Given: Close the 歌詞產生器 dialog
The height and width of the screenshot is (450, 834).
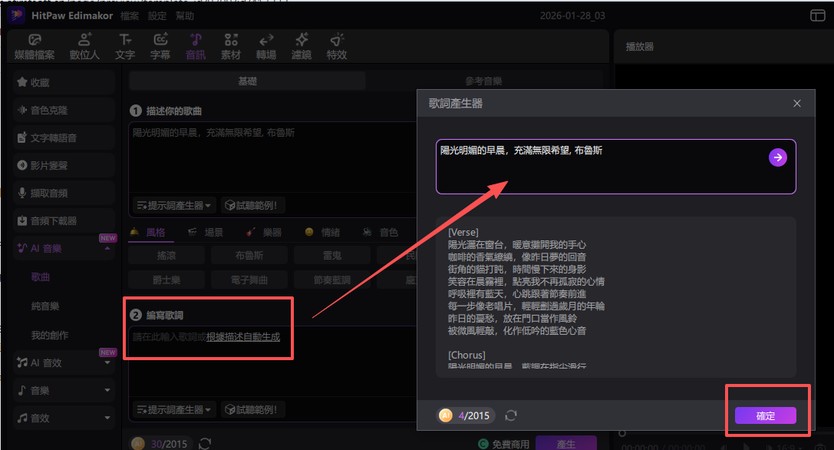Looking at the screenshot, I should (x=797, y=103).
